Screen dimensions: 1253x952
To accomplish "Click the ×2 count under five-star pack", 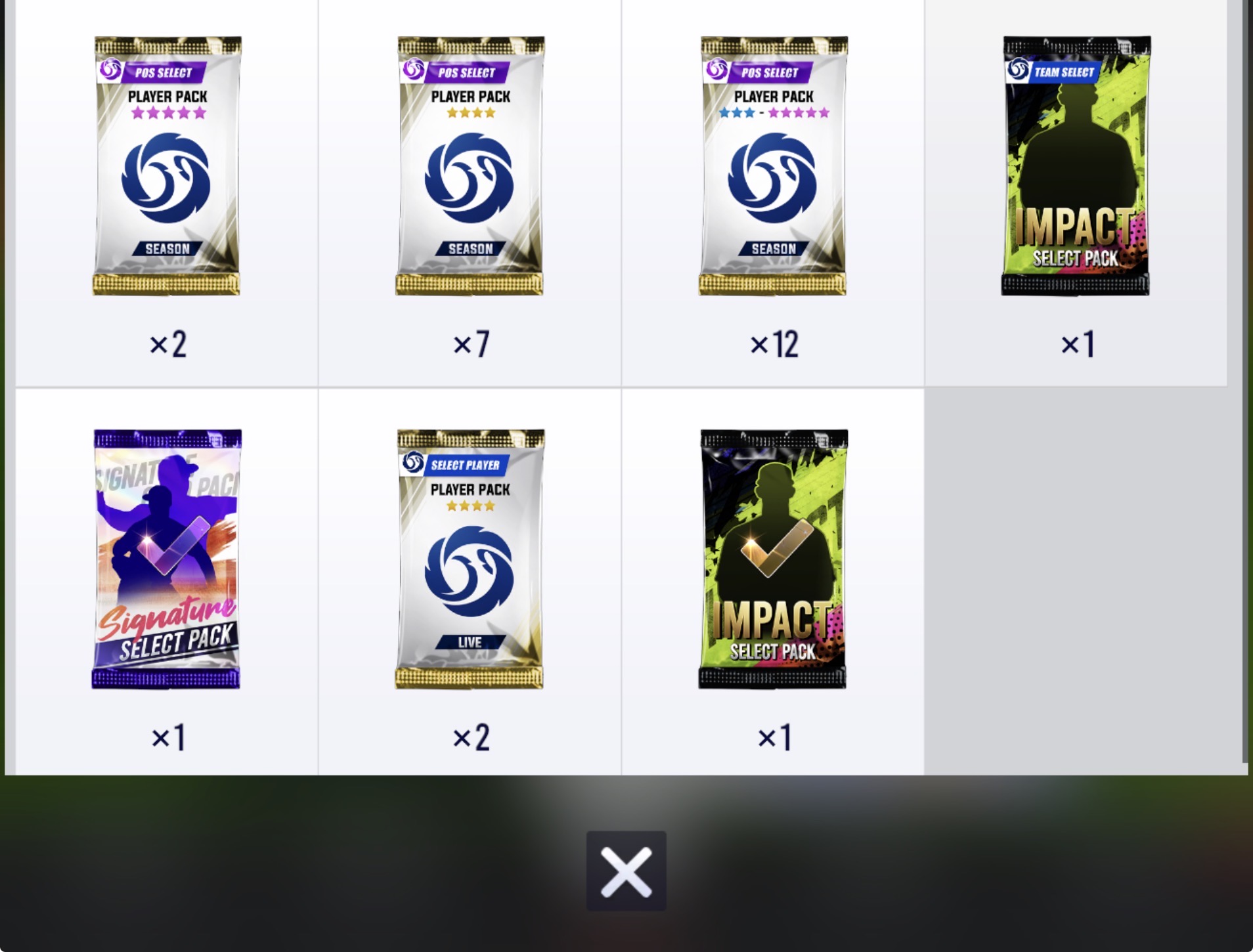I will pyautogui.click(x=168, y=344).
